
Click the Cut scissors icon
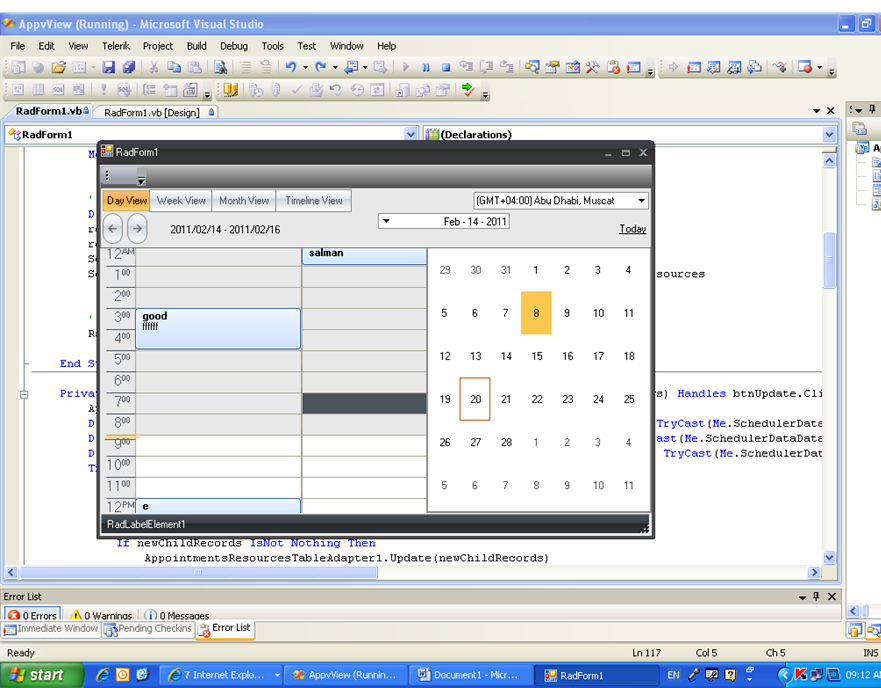pos(153,67)
